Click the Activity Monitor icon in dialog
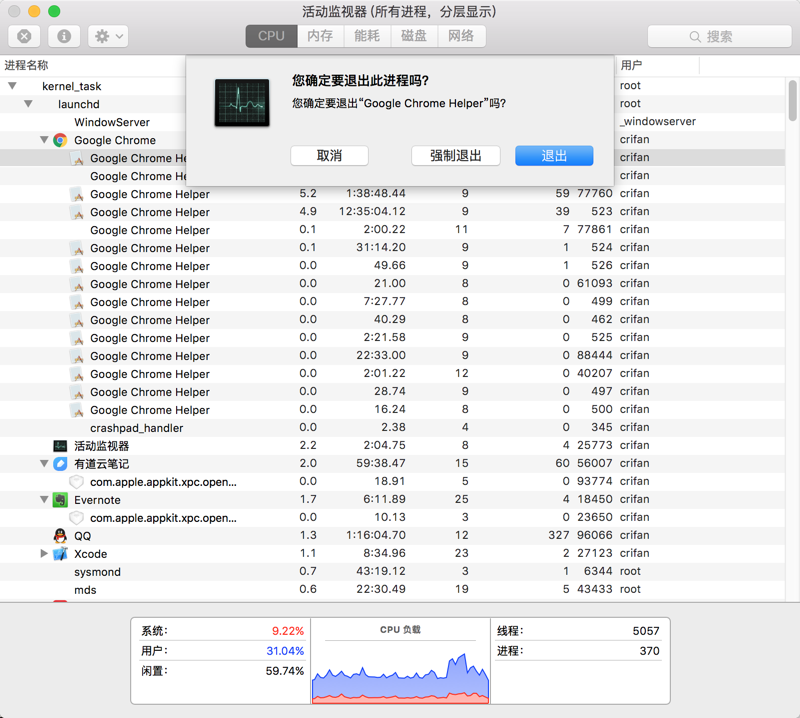 [x=242, y=103]
